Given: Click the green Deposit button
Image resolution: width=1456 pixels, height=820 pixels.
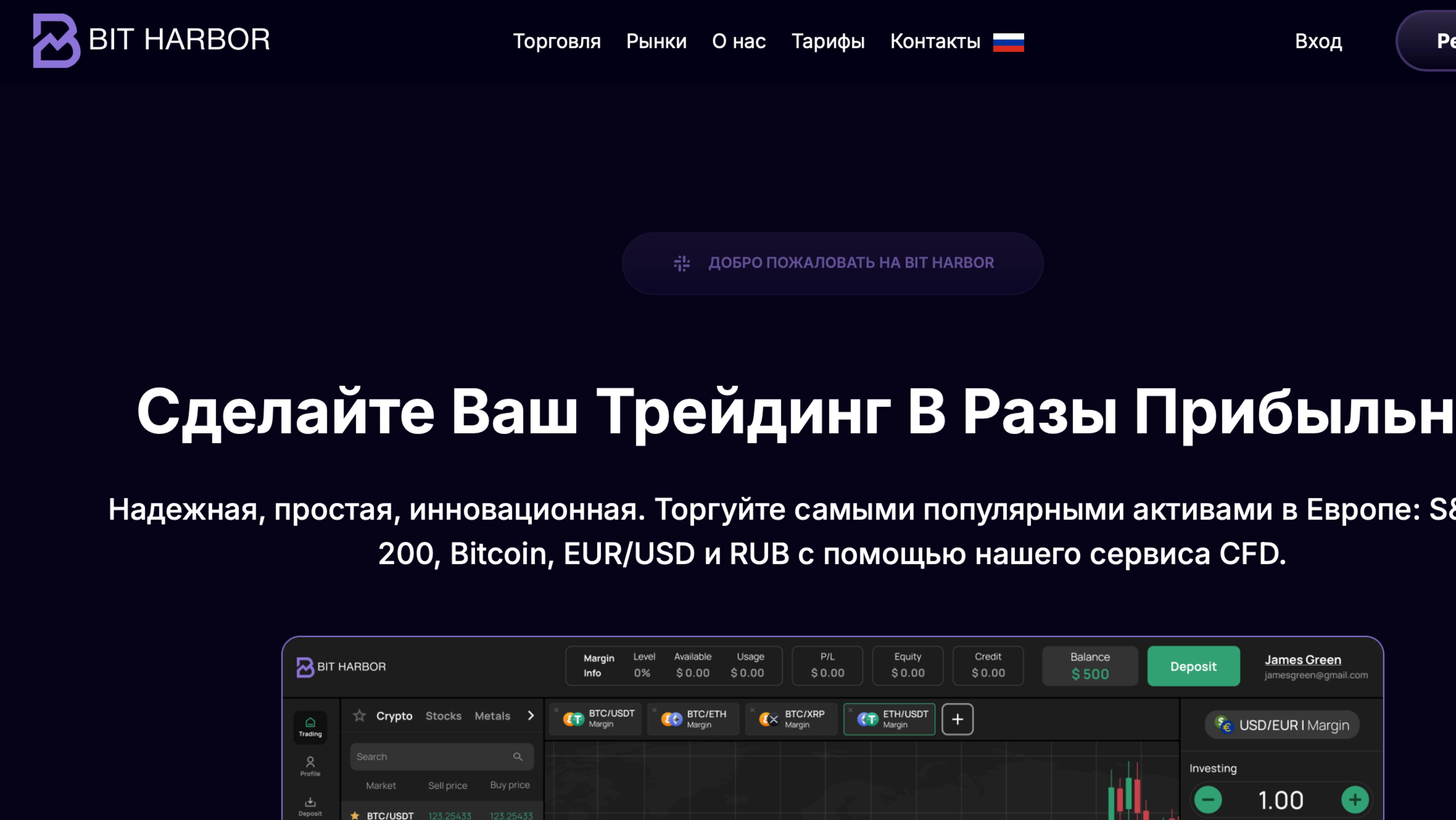Looking at the screenshot, I should (x=1193, y=666).
